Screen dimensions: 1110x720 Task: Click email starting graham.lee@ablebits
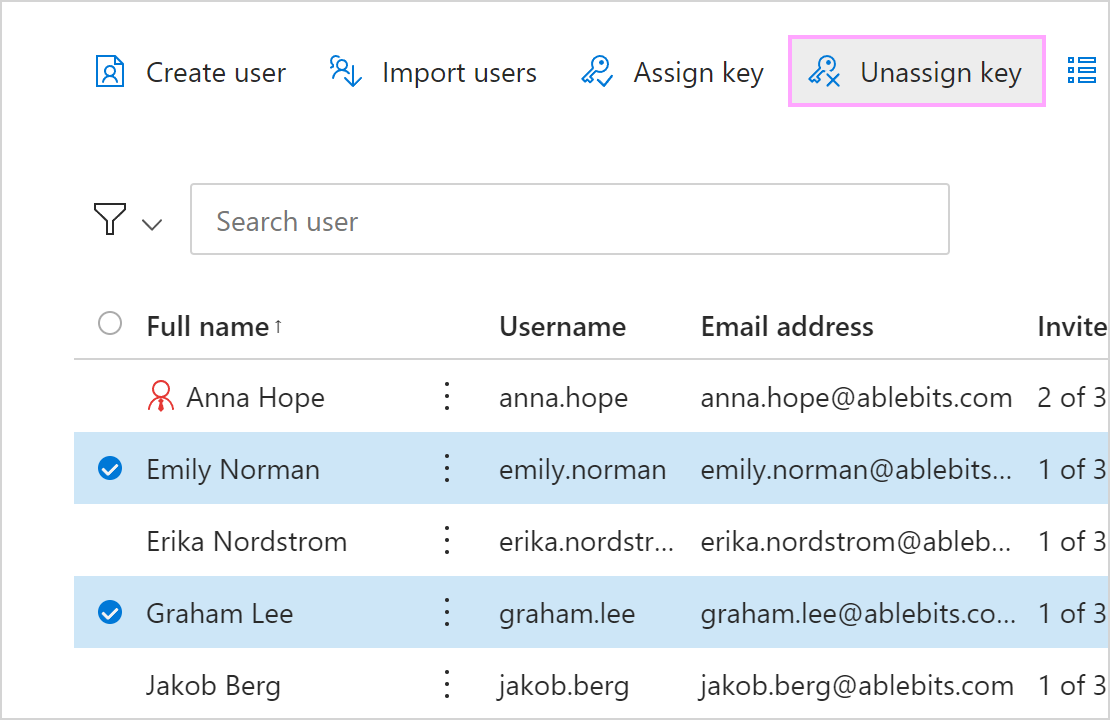click(858, 615)
